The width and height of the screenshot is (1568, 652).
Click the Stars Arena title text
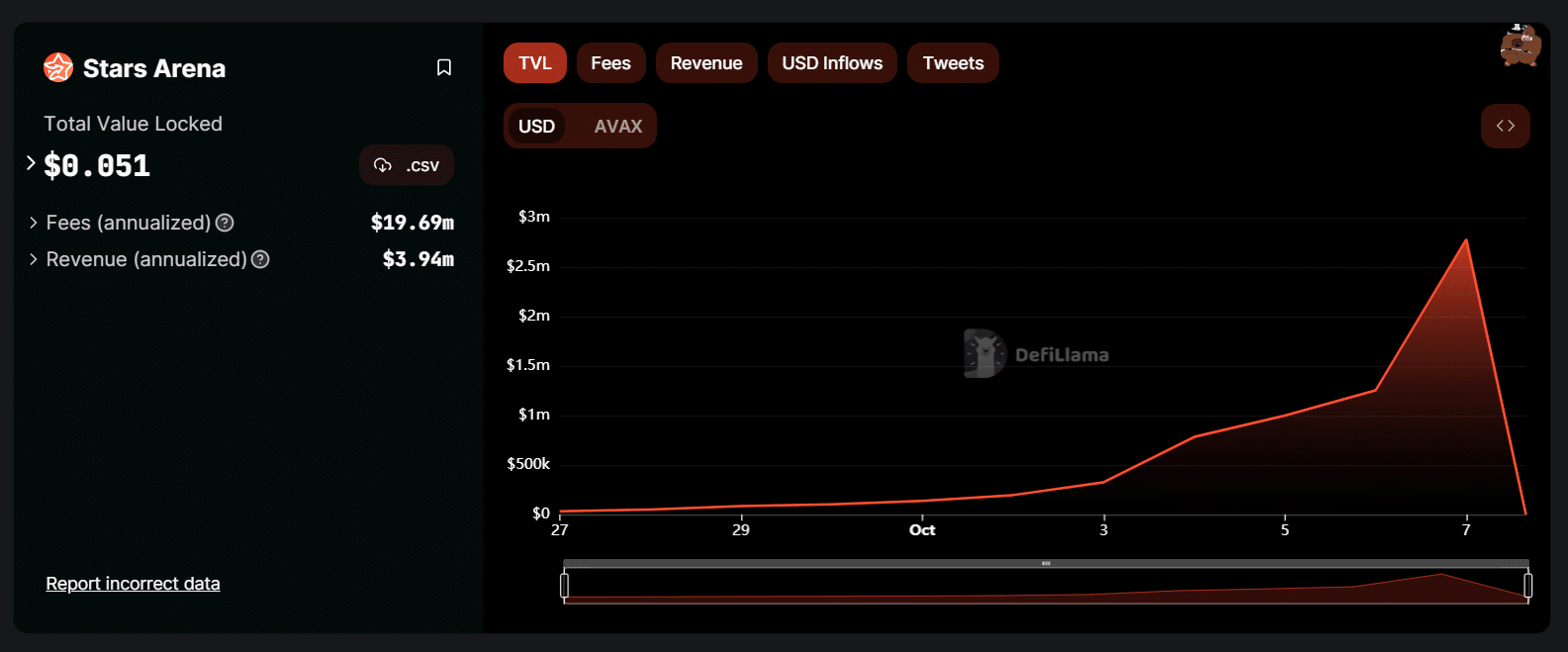coord(154,68)
